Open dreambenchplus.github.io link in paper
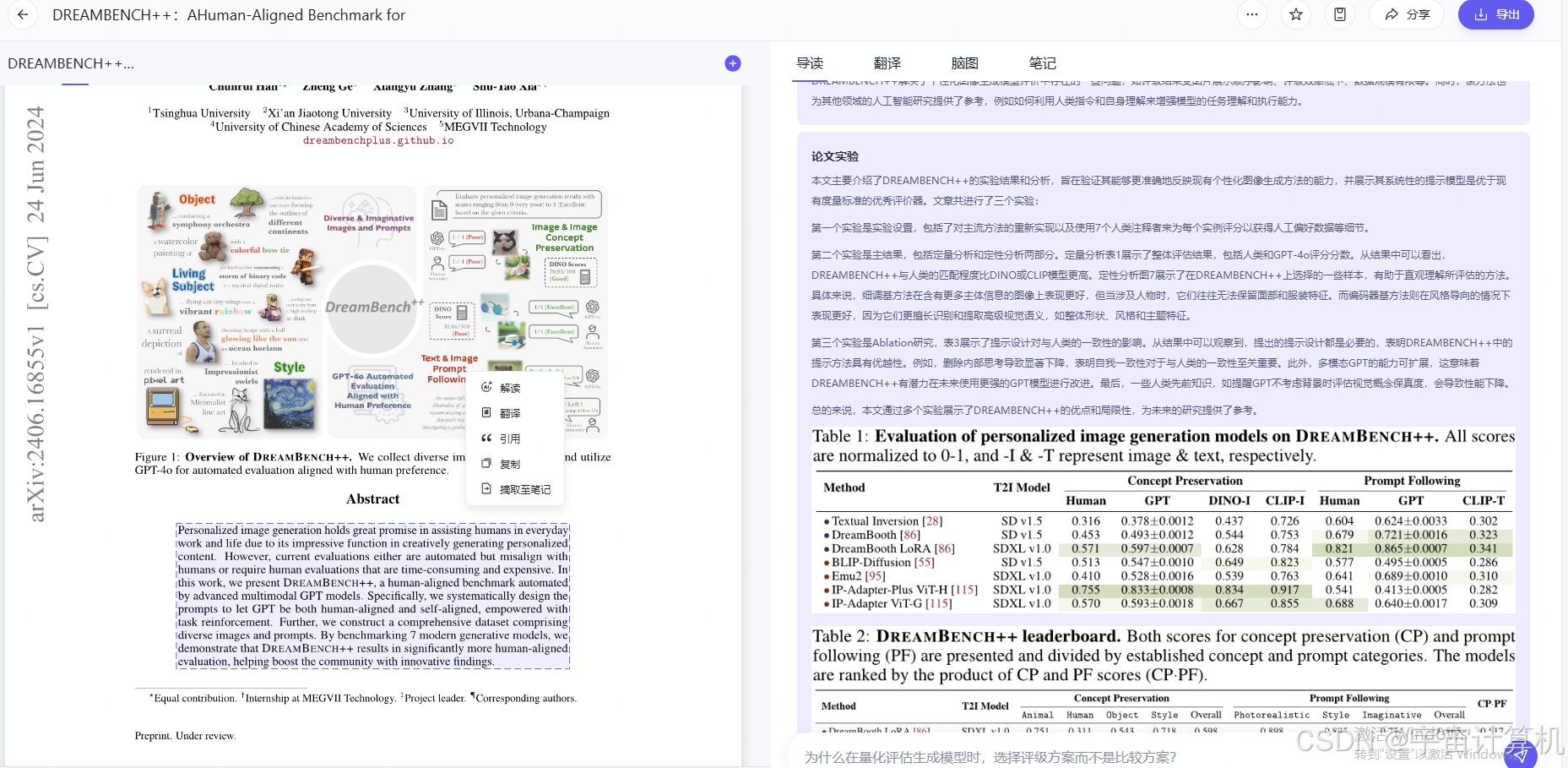1568x768 pixels. tap(378, 141)
